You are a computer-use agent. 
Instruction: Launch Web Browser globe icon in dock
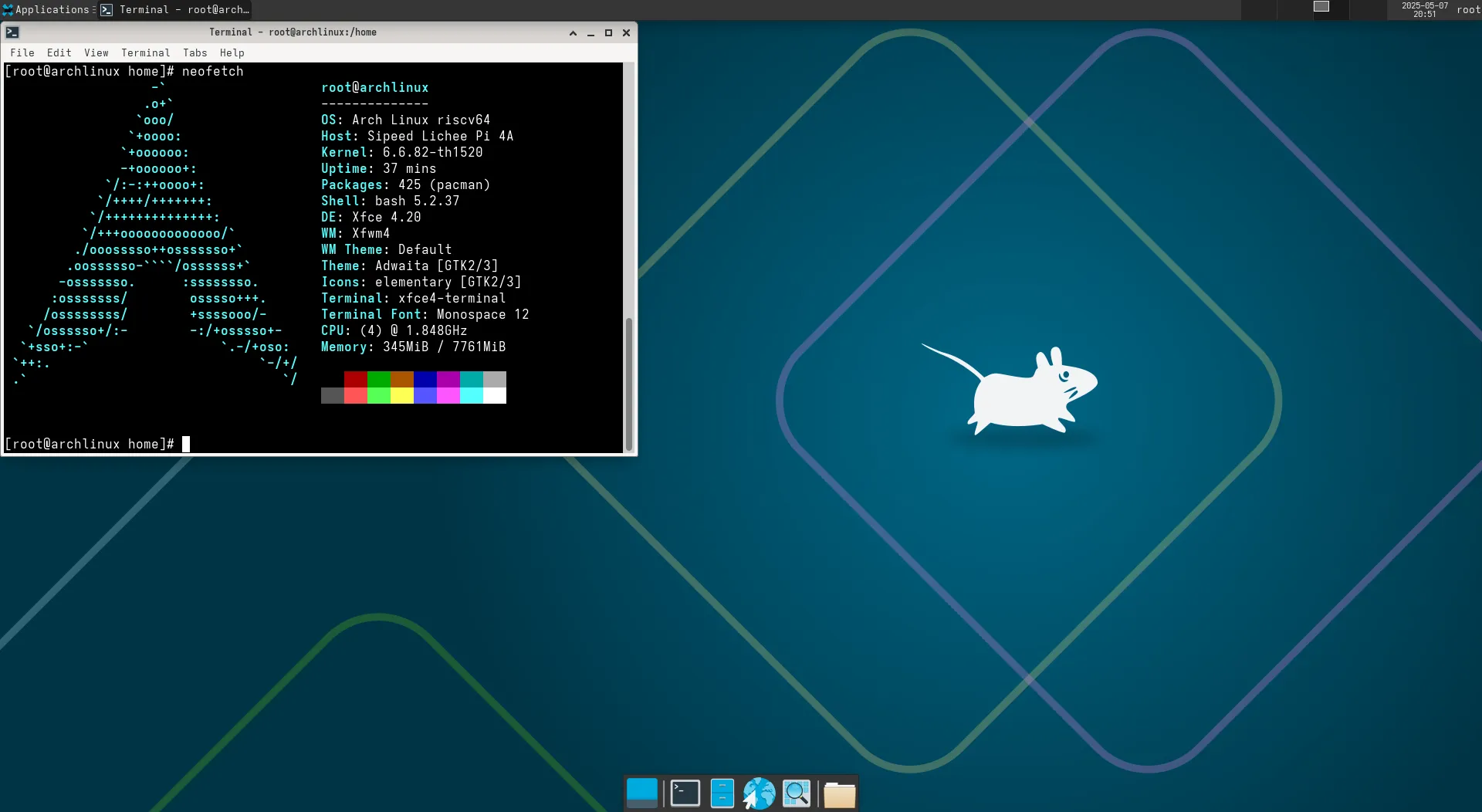click(x=759, y=793)
